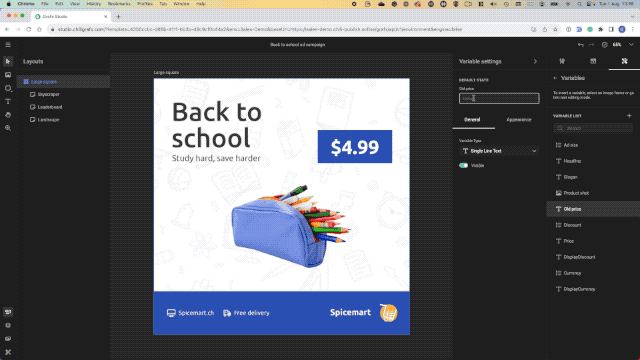The image size is (640, 360).
Task: Select the zoom tool
Action: click(8, 128)
